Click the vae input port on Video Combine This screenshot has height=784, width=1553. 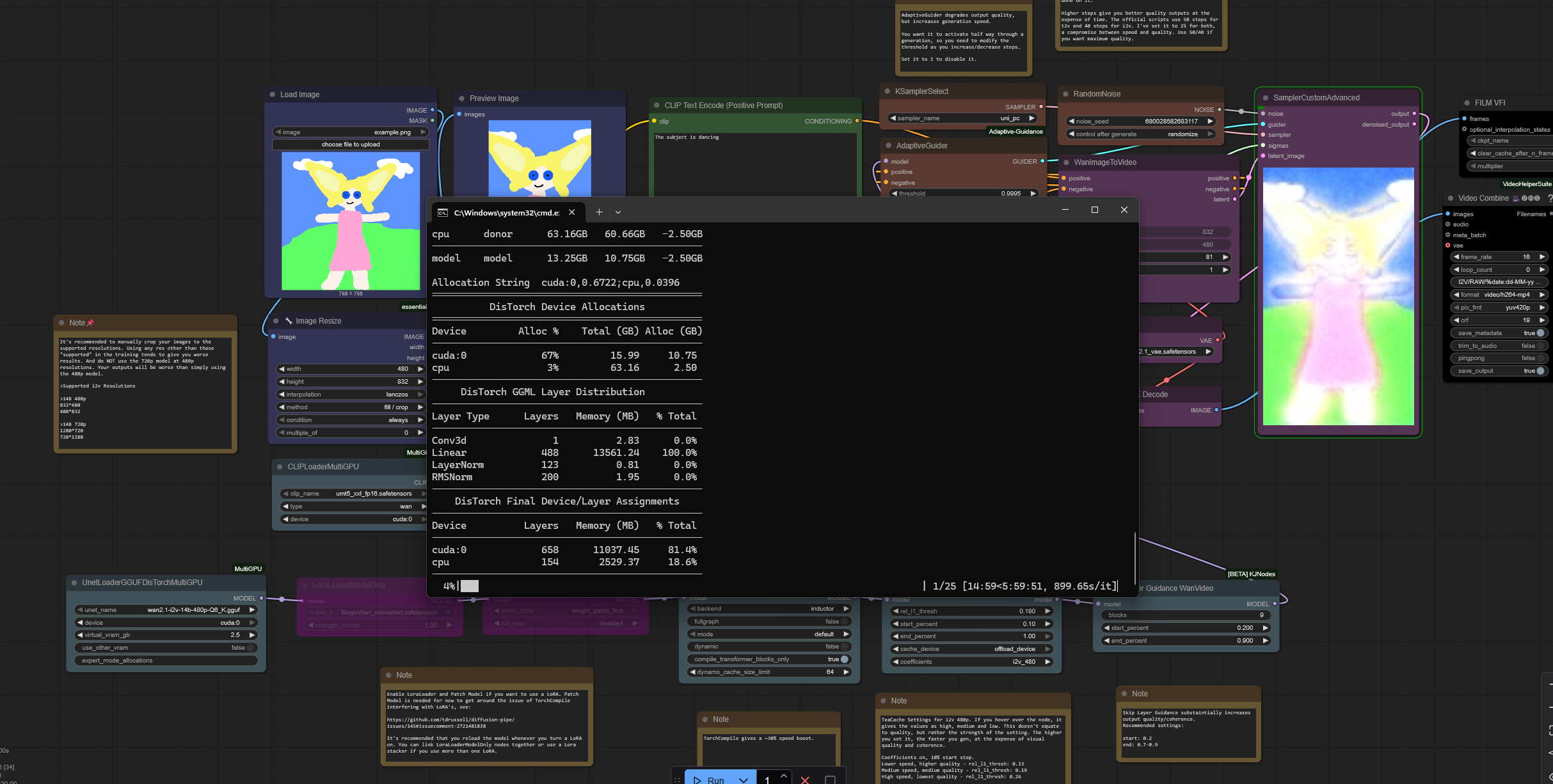coord(1448,246)
